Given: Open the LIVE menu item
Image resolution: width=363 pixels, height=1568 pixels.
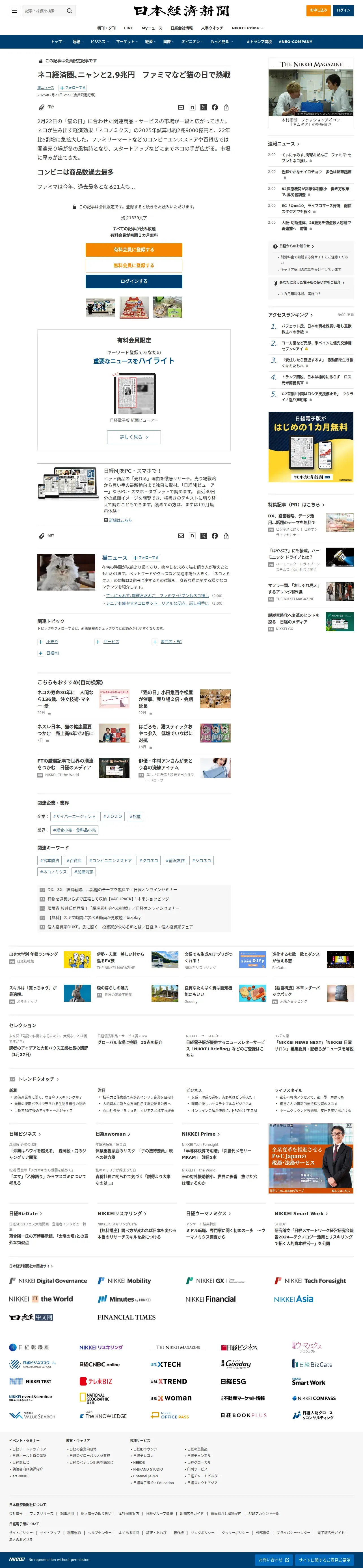Looking at the screenshot, I should pyautogui.click(x=129, y=28).
